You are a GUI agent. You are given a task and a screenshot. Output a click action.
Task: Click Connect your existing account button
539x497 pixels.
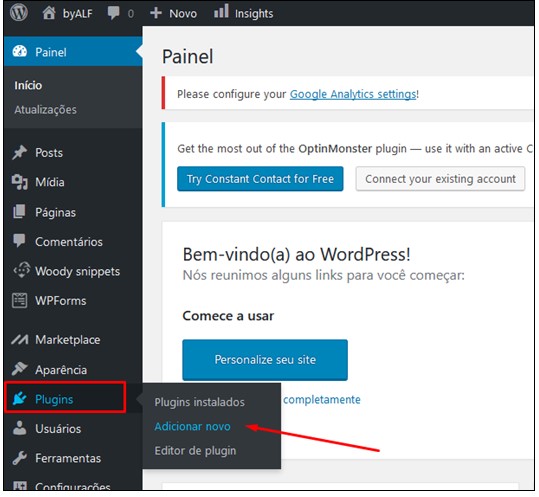tap(440, 179)
